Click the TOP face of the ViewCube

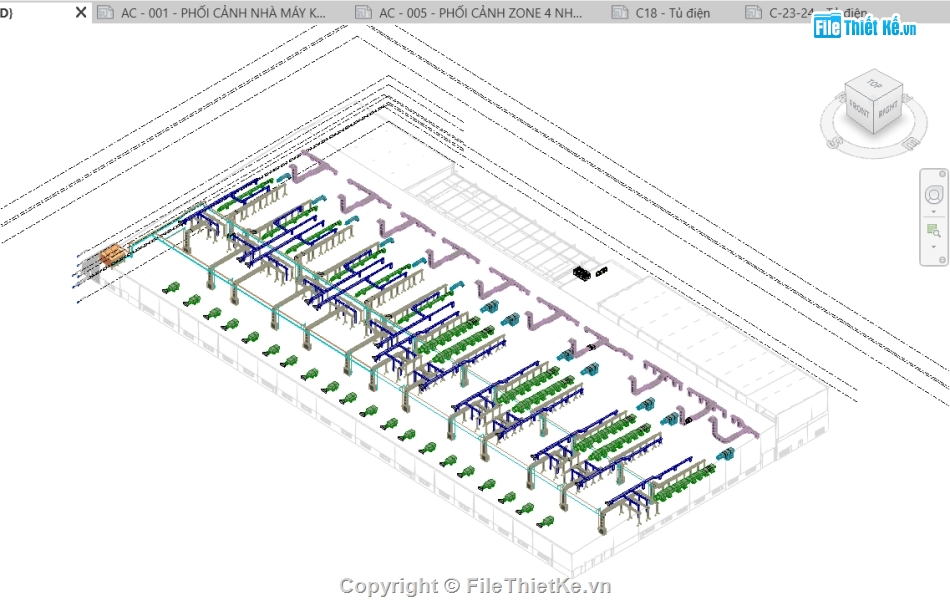coord(874,84)
